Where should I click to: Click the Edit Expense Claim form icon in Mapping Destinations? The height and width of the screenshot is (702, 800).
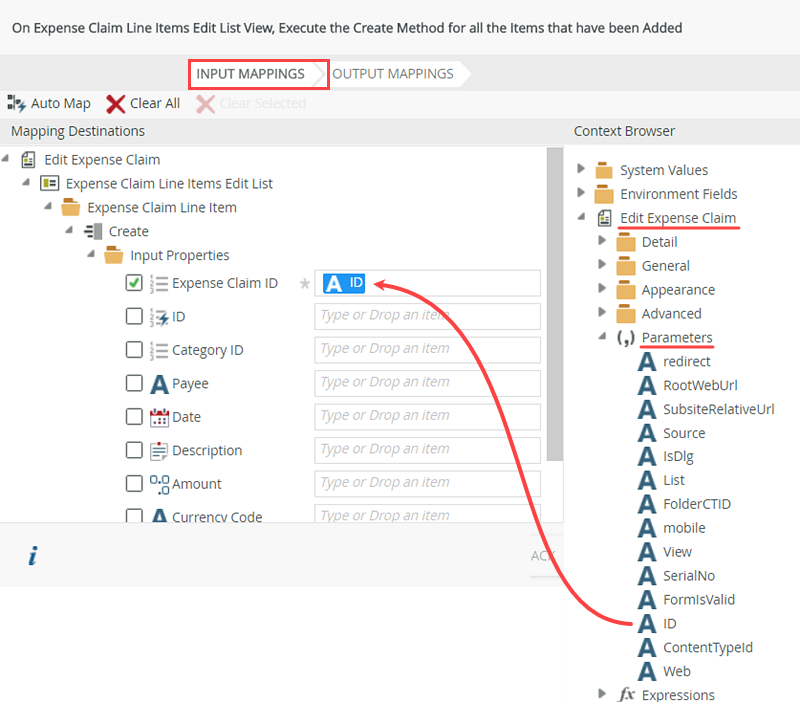point(28,160)
